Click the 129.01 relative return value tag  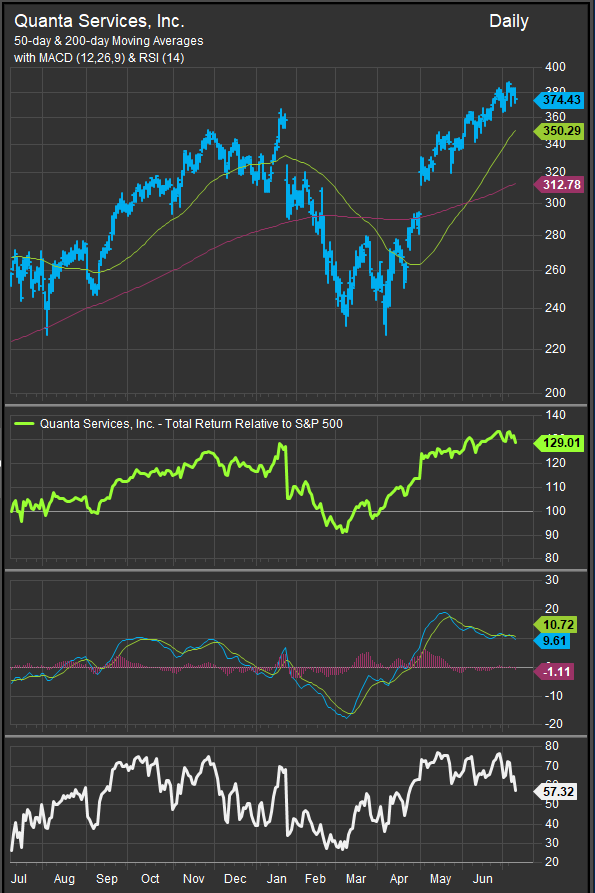(559, 443)
